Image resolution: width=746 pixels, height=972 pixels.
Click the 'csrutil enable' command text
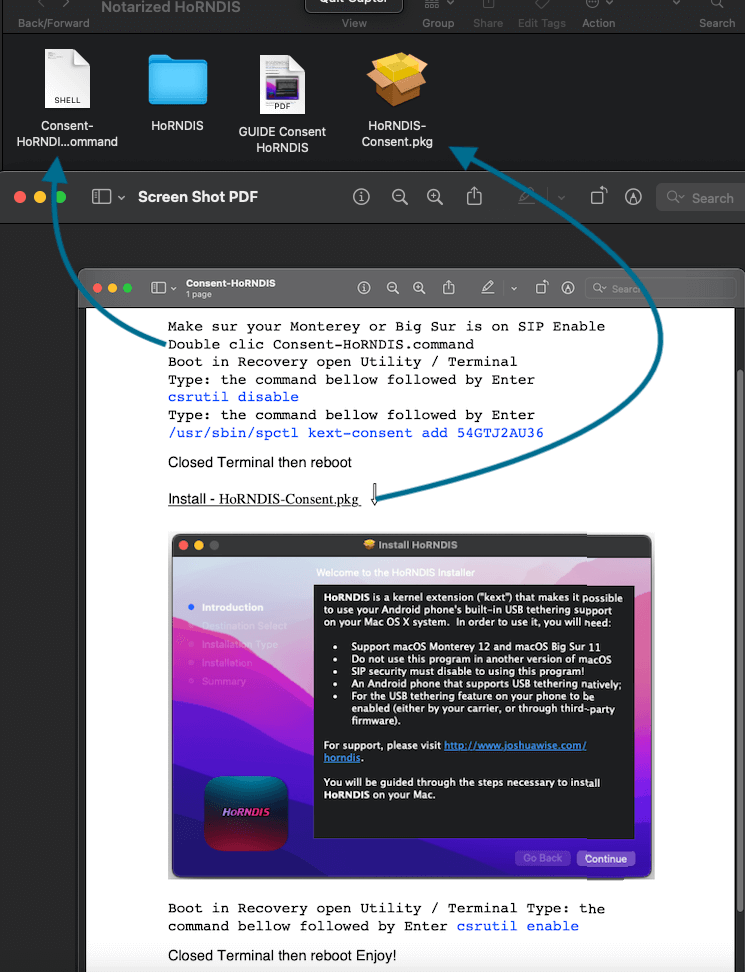coord(518,926)
